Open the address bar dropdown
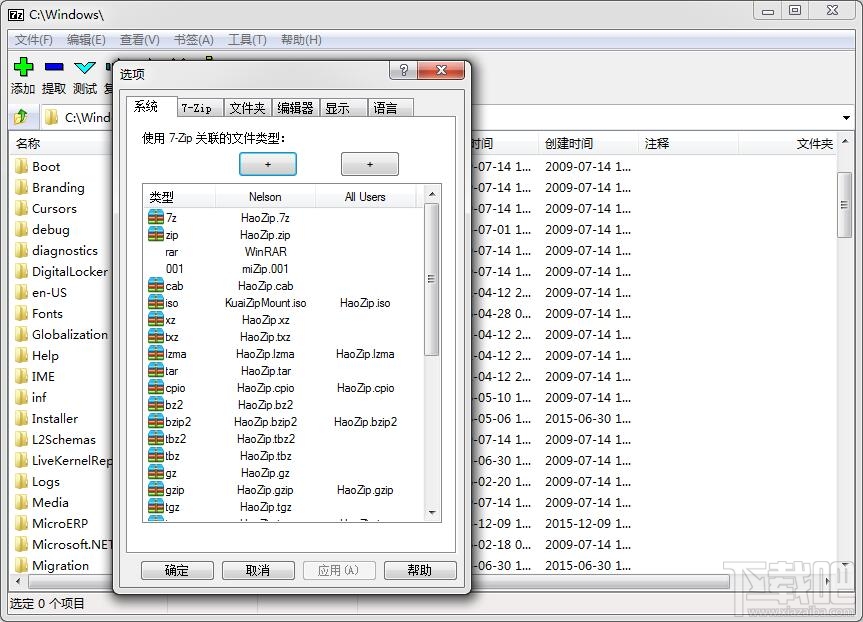863x622 pixels. coord(847,116)
